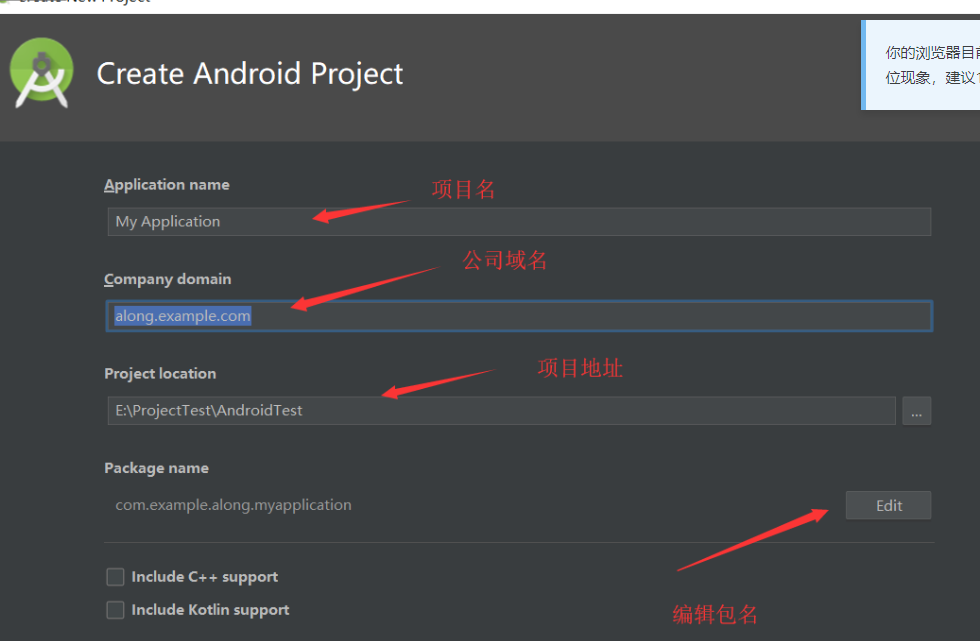This screenshot has width=980, height=641.
Task: Click the Application name text field
Action: pos(519,222)
